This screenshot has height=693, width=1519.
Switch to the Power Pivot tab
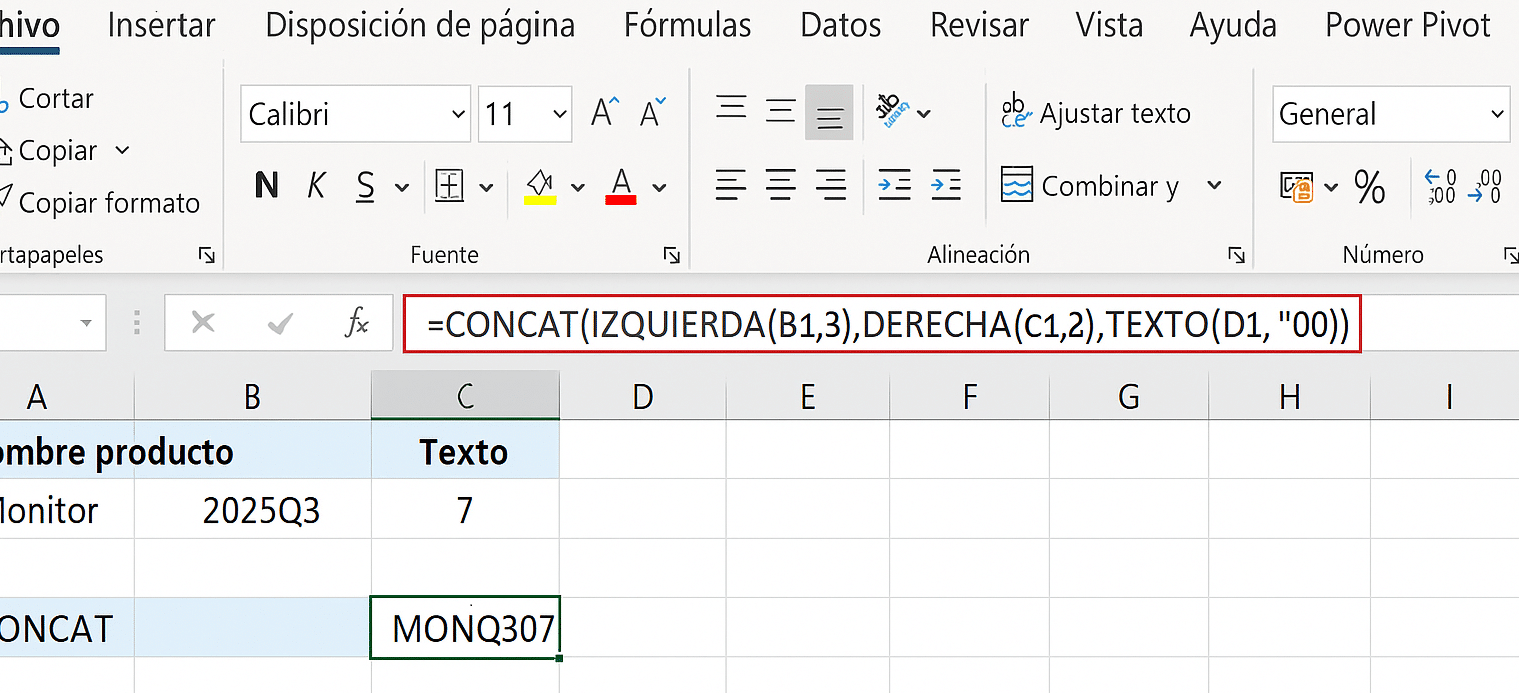click(x=1407, y=25)
